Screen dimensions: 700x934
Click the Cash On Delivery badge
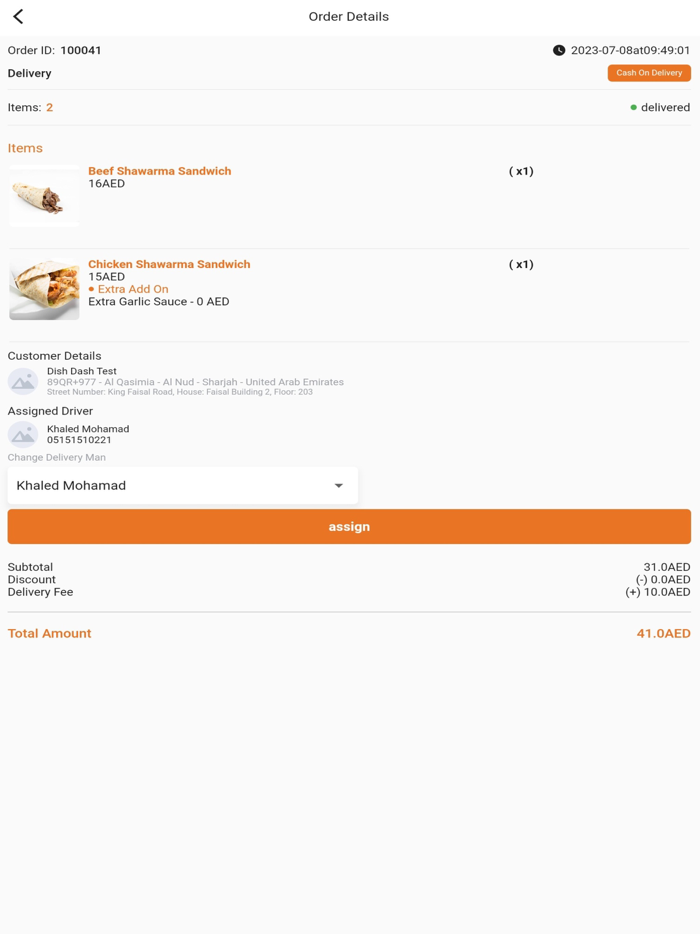648,72
